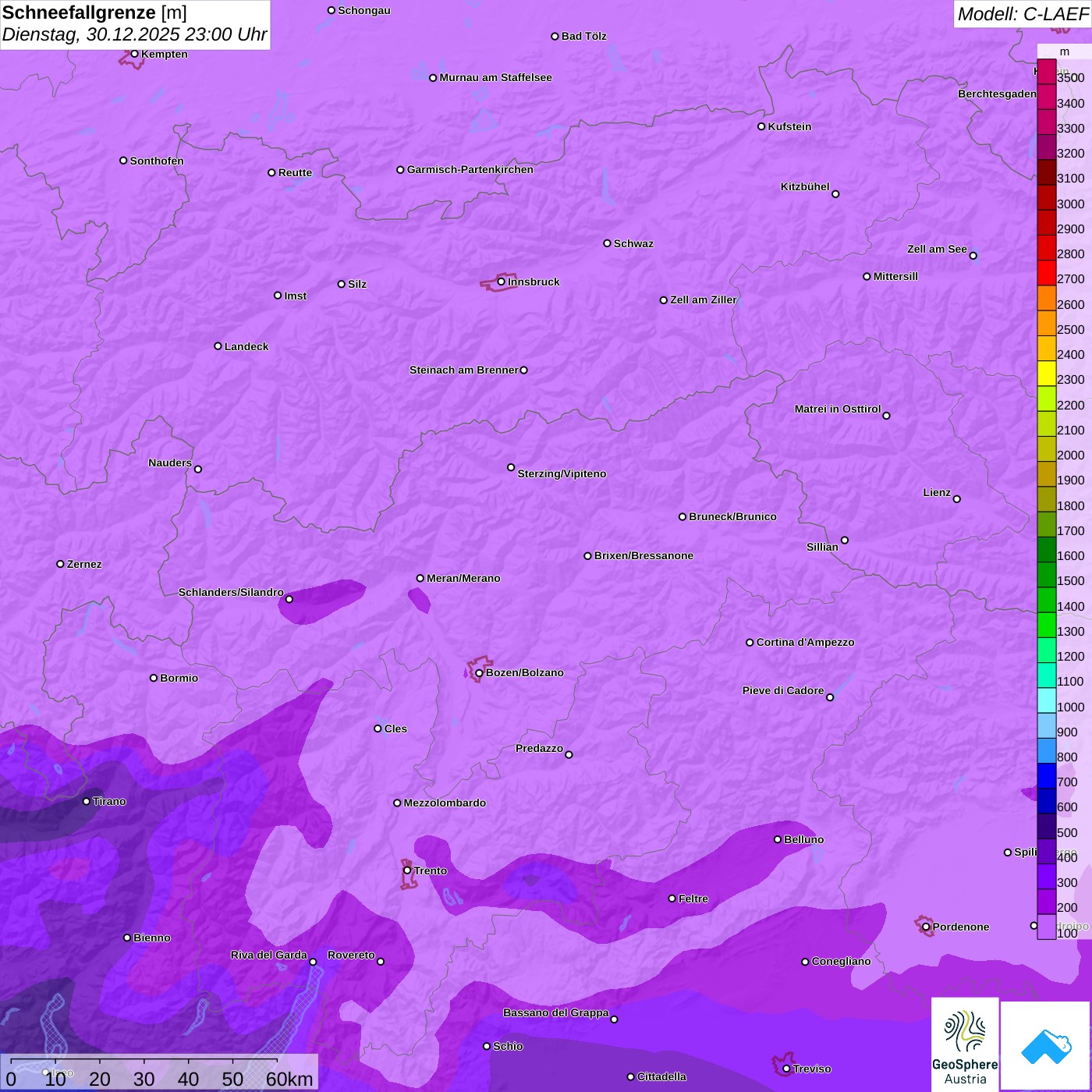Viewport: 1092px width, 1092px height.
Task: Click the Pieve di Cadore label
Action: 783,690
